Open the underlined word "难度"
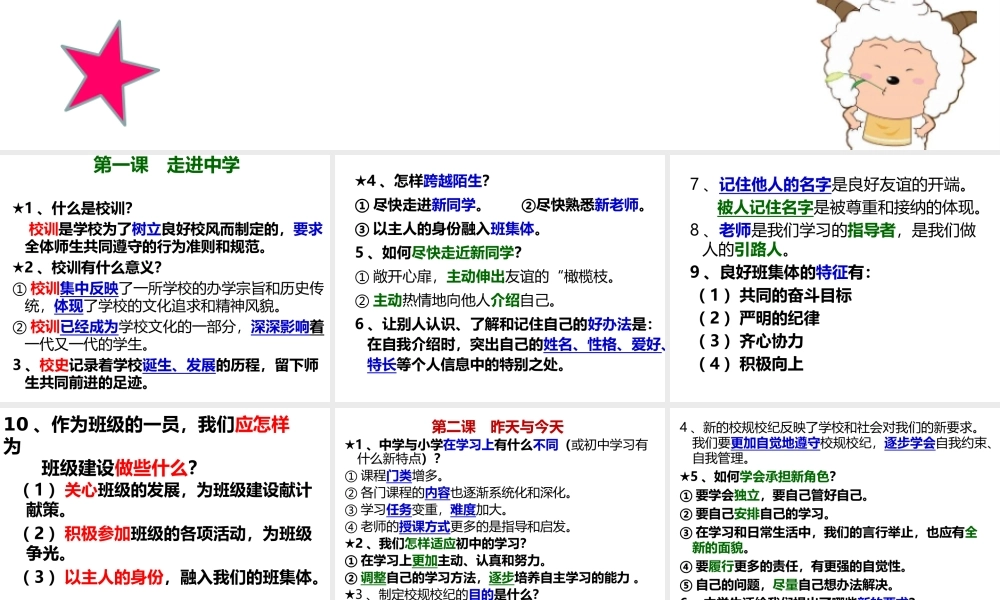This screenshot has width=1000, height=600. coord(463,510)
